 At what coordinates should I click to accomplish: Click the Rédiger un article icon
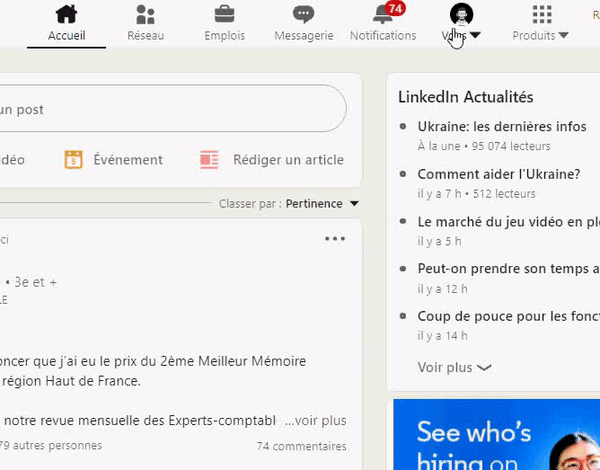point(209,160)
